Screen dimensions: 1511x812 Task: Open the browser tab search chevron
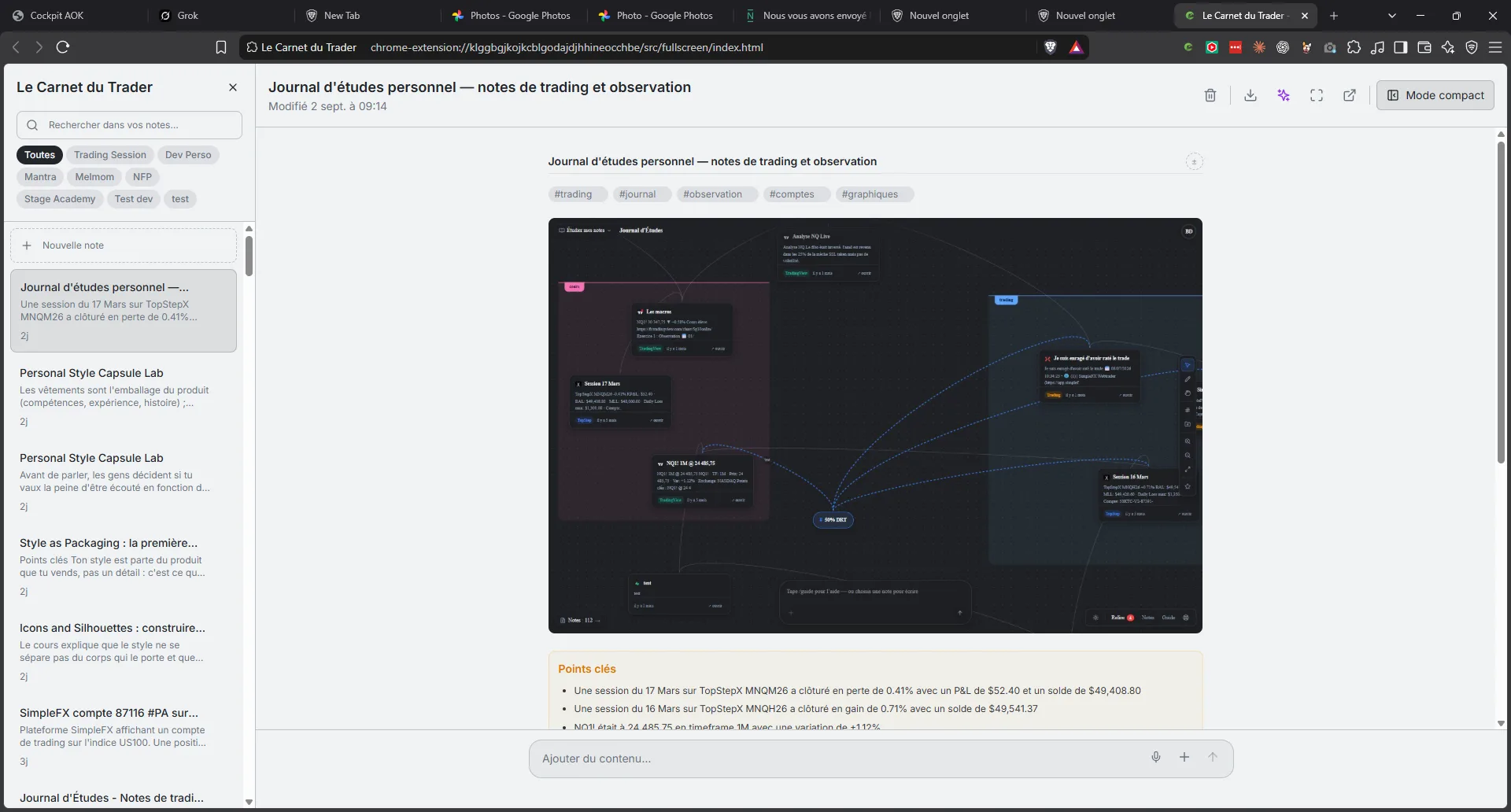pos(1391,16)
